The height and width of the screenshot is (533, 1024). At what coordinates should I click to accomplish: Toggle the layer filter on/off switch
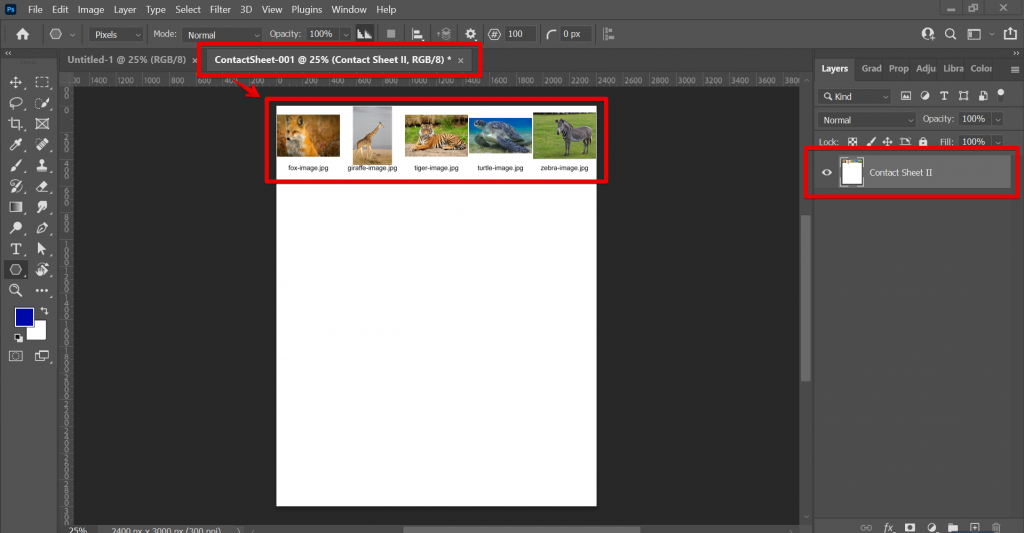pos(1000,94)
